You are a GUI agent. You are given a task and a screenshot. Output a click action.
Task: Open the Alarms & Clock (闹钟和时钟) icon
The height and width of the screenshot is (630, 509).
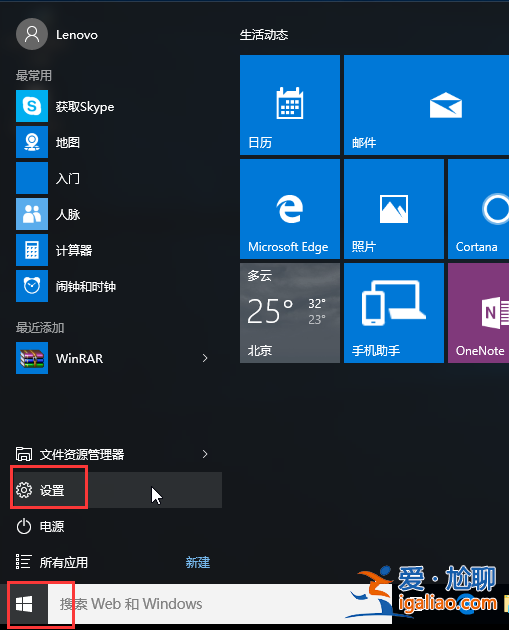(x=32, y=286)
